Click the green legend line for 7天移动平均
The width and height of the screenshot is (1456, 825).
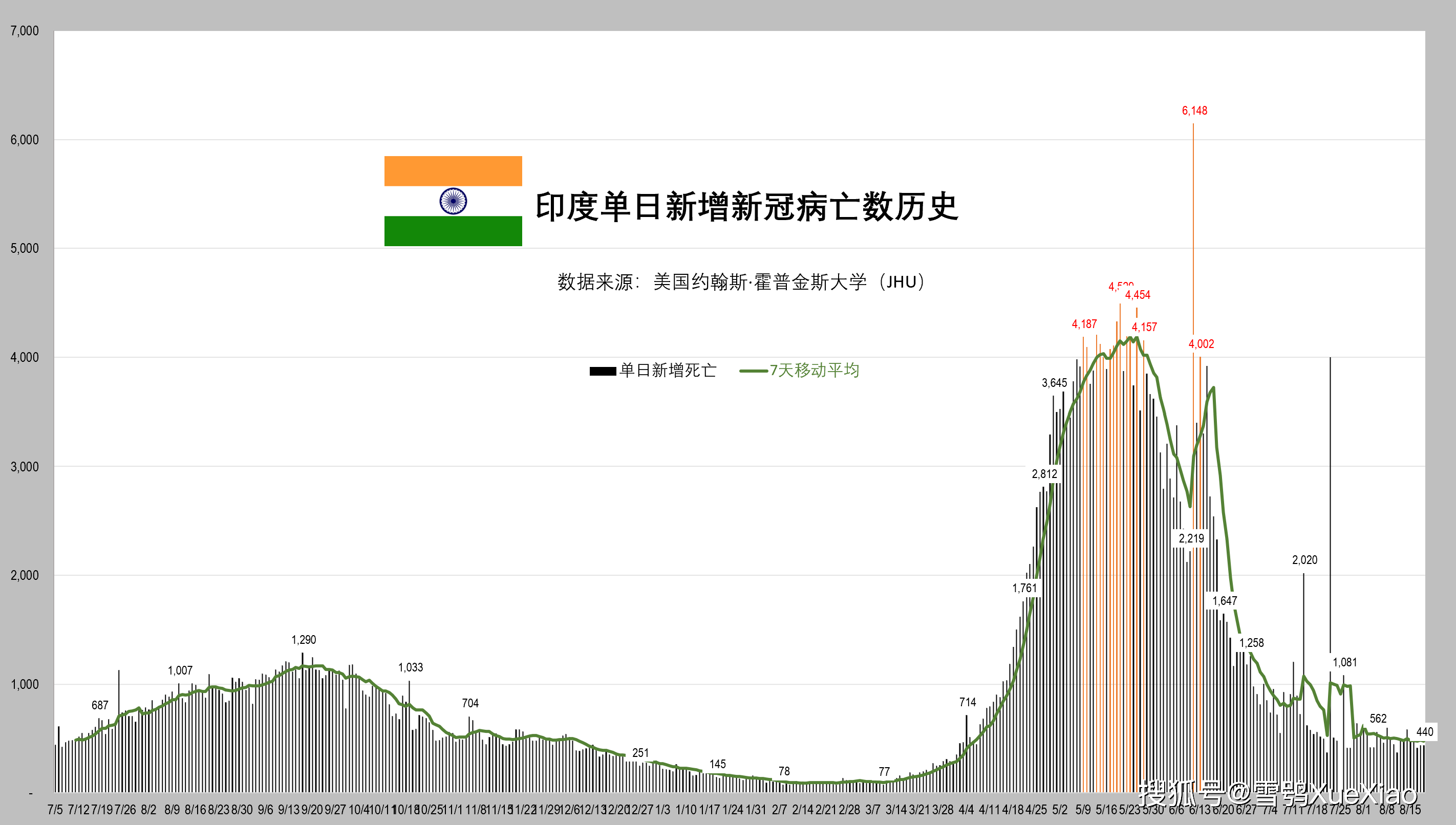(754, 371)
